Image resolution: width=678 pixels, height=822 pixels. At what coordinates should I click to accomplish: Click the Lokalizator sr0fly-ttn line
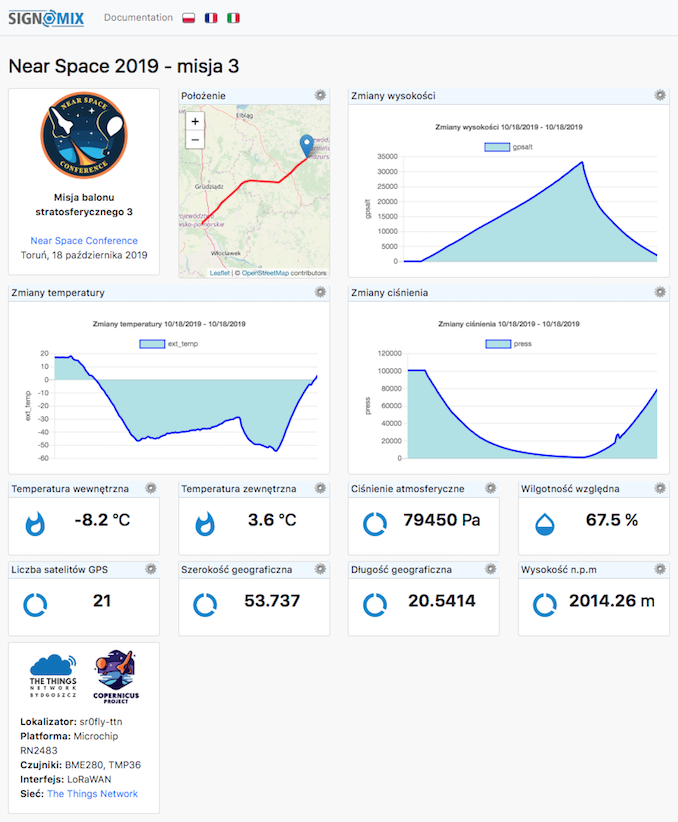pos(71,722)
